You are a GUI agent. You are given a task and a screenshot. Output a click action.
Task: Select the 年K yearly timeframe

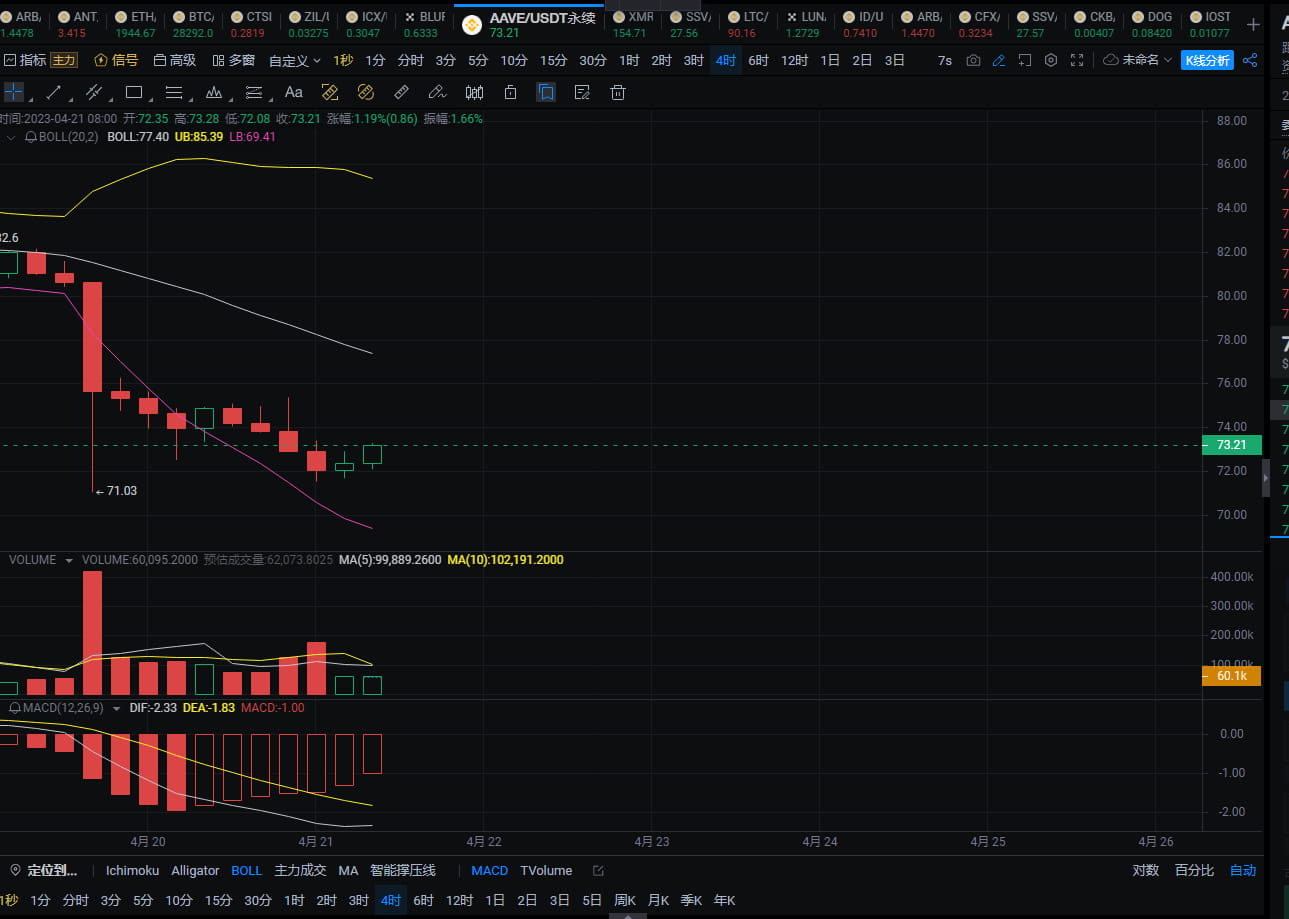[724, 900]
